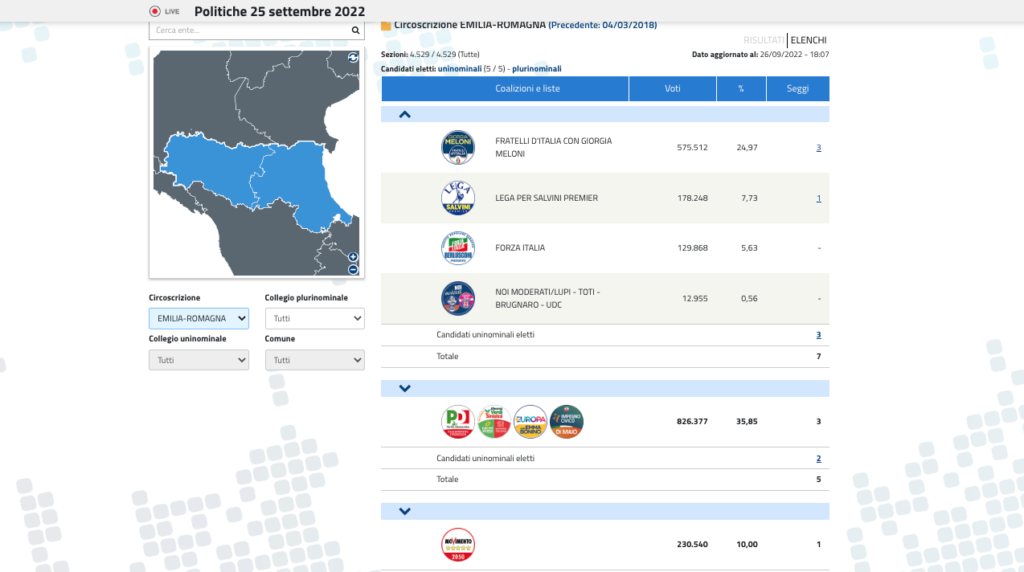Expand the centre-left coalition details
1024x572 pixels.
click(x=405, y=389)
